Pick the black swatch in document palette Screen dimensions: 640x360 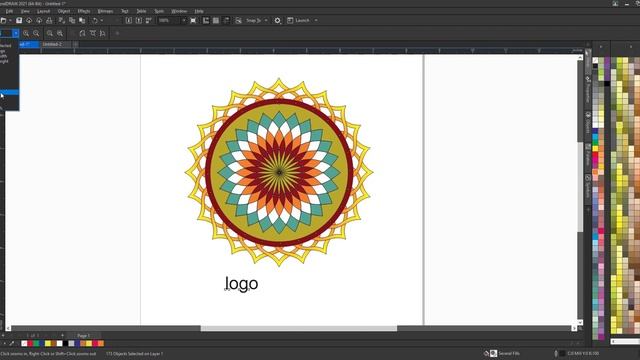point(65,343)
